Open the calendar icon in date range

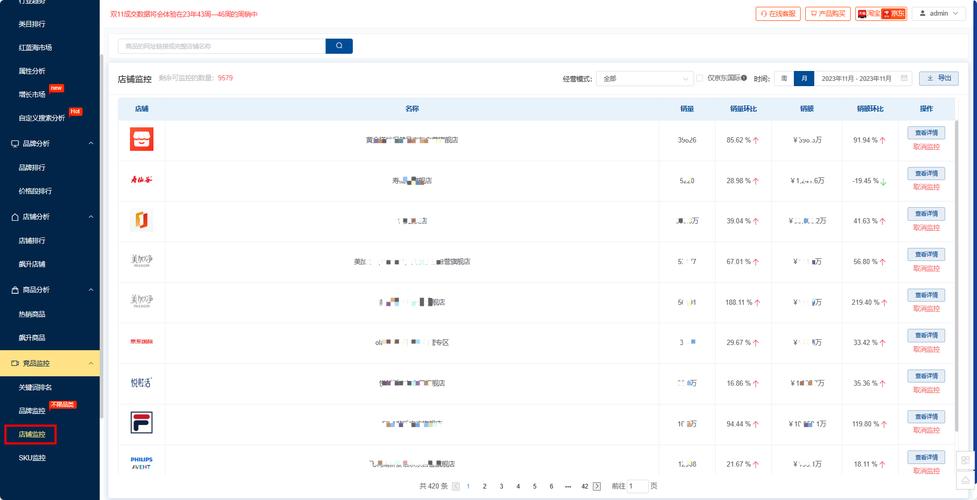pos(904,78)
